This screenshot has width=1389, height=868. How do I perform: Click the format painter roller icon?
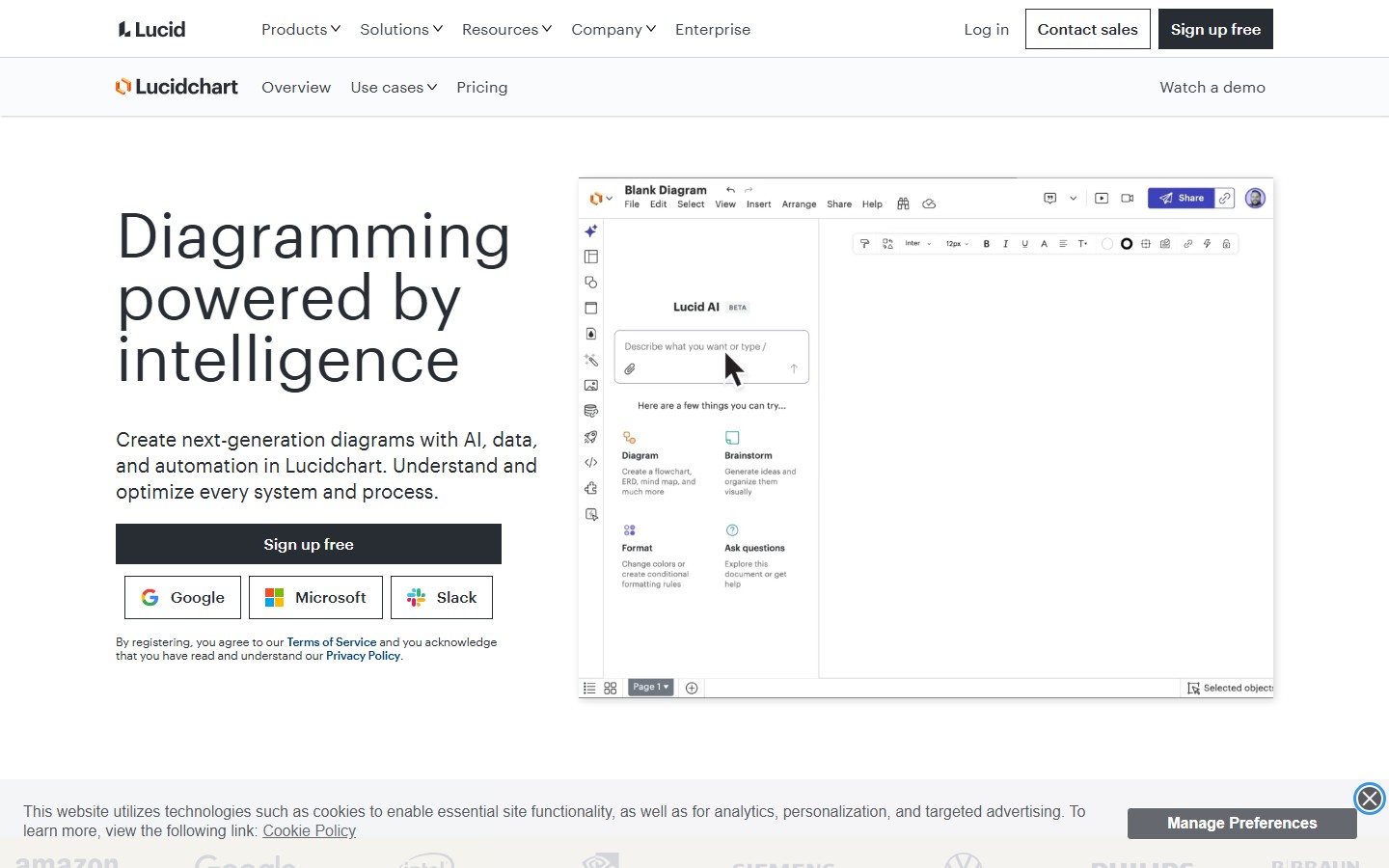tap(864, 244)
